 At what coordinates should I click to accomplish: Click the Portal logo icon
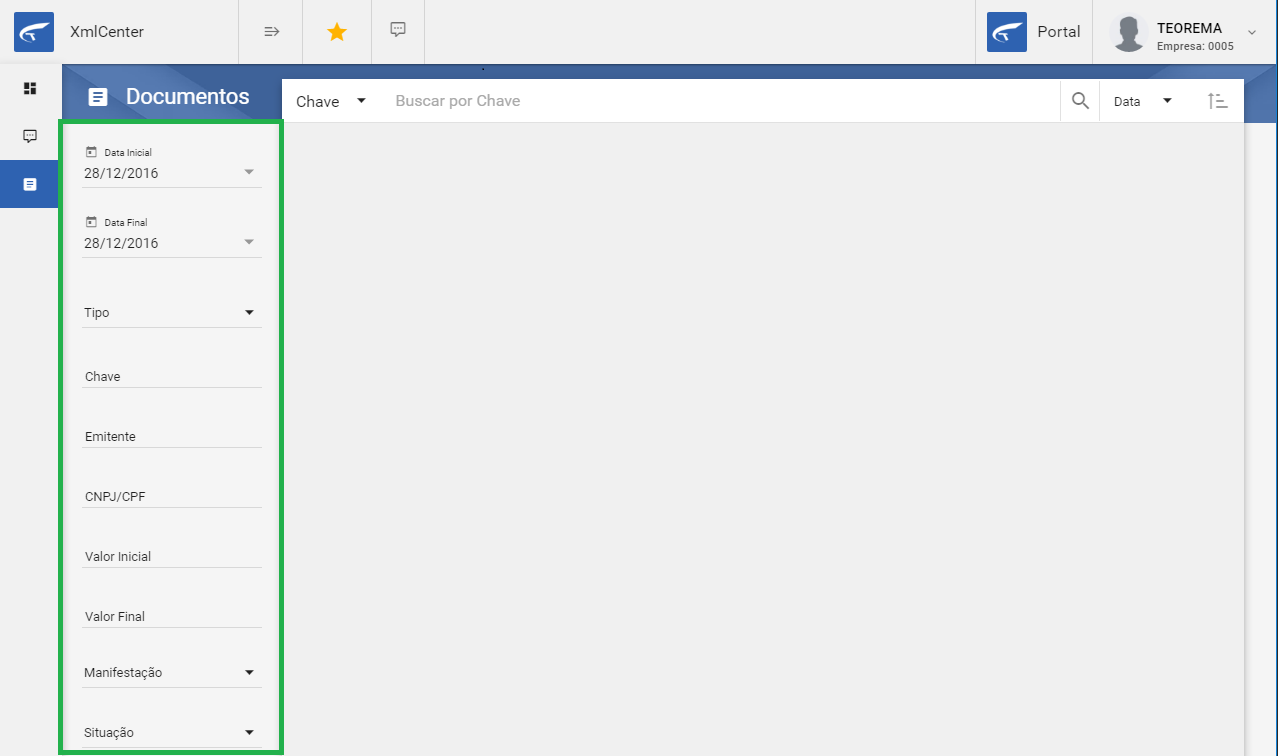[x=1007, y=32]
